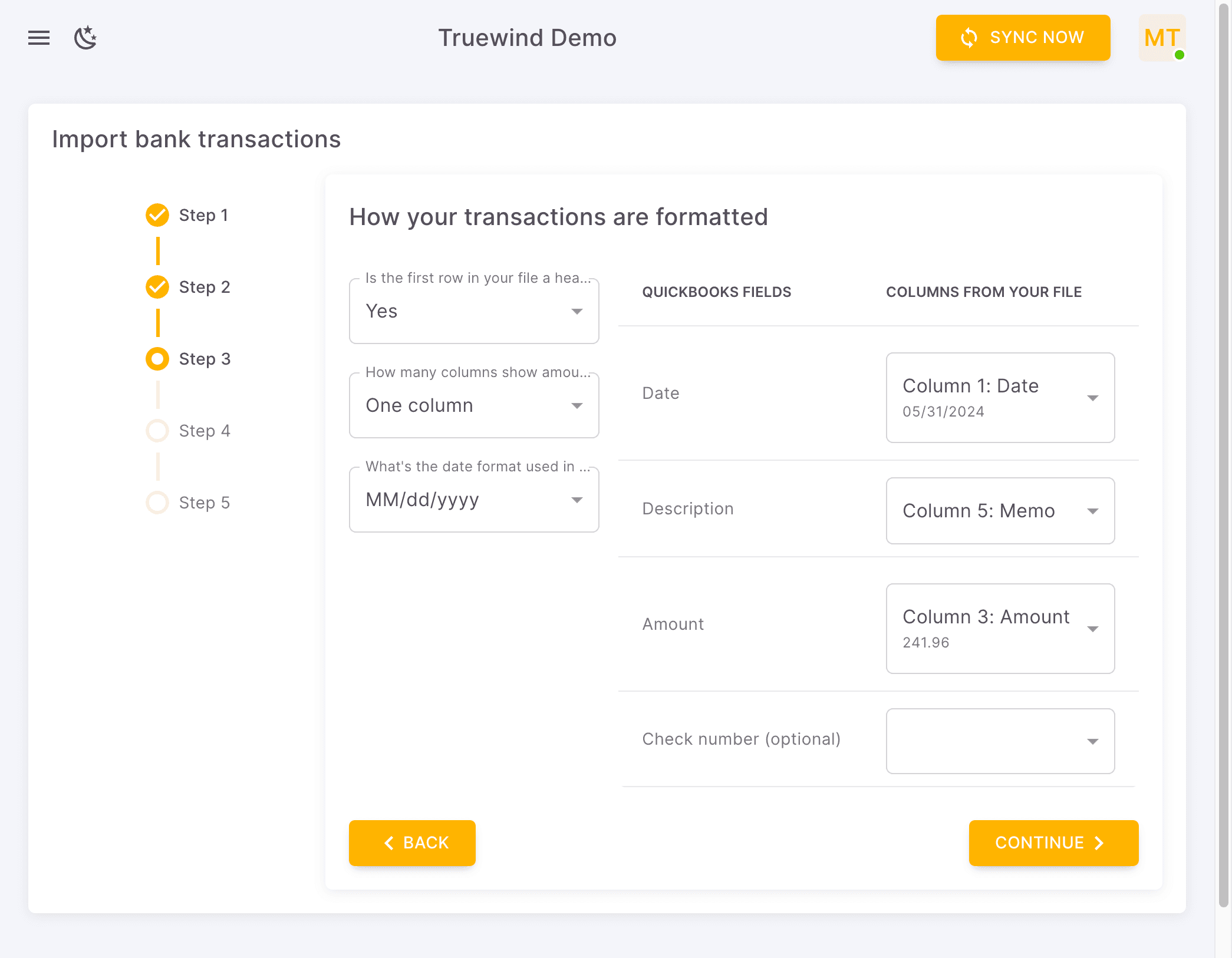Open the first-row header Yes dropdown

[x=474, y=311]
